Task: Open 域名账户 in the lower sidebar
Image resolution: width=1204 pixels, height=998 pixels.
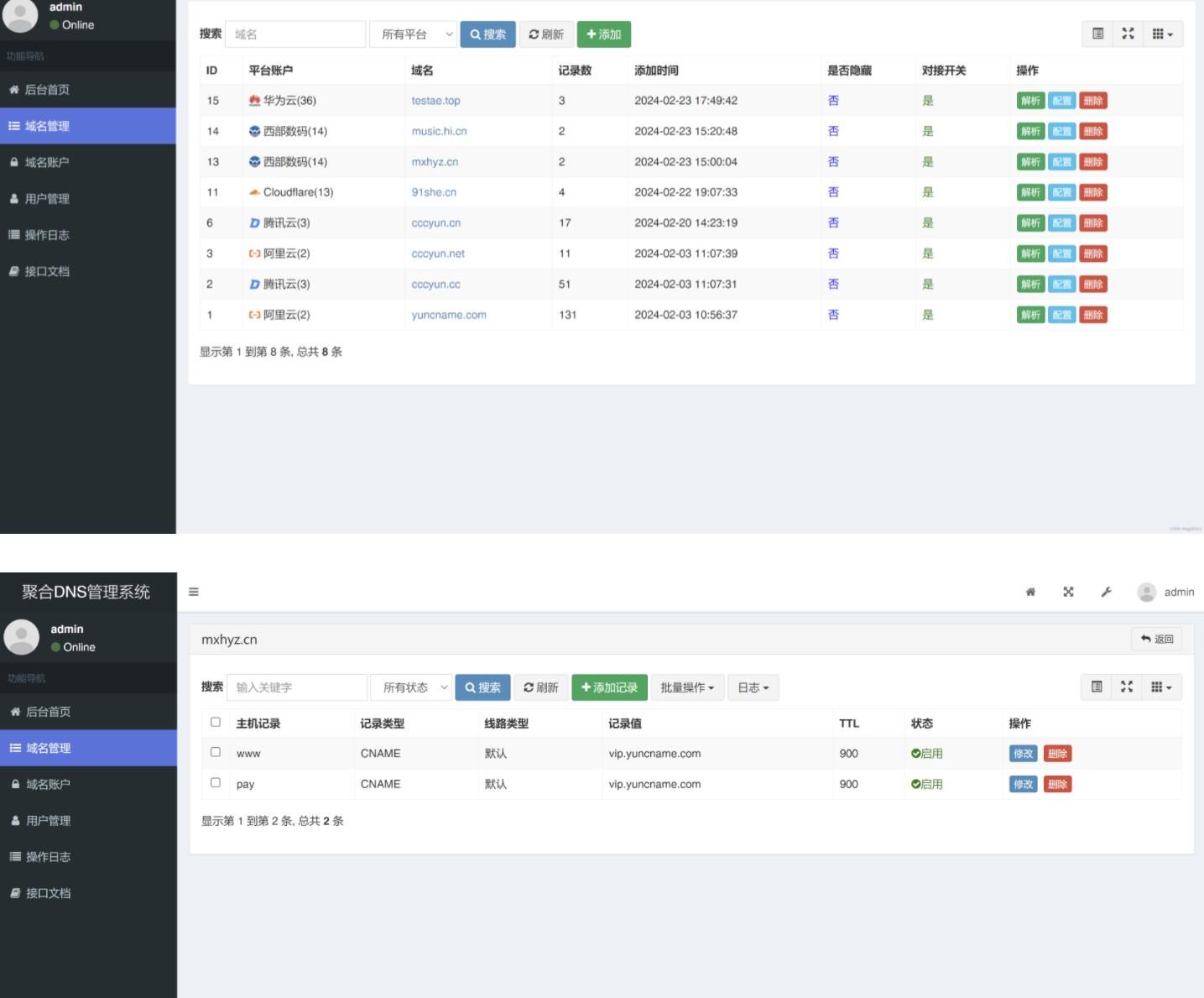Action: click(48, 784)
